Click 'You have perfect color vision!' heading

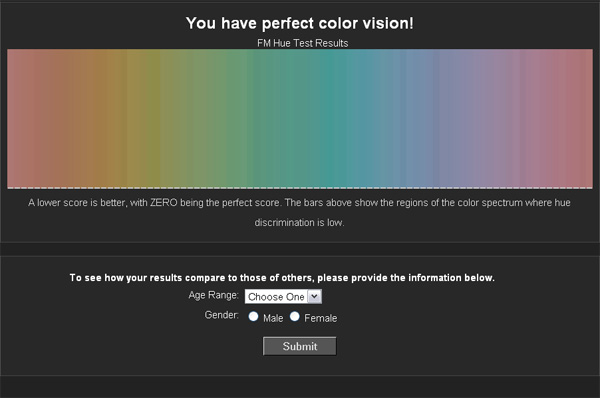[x=300, y=23]
